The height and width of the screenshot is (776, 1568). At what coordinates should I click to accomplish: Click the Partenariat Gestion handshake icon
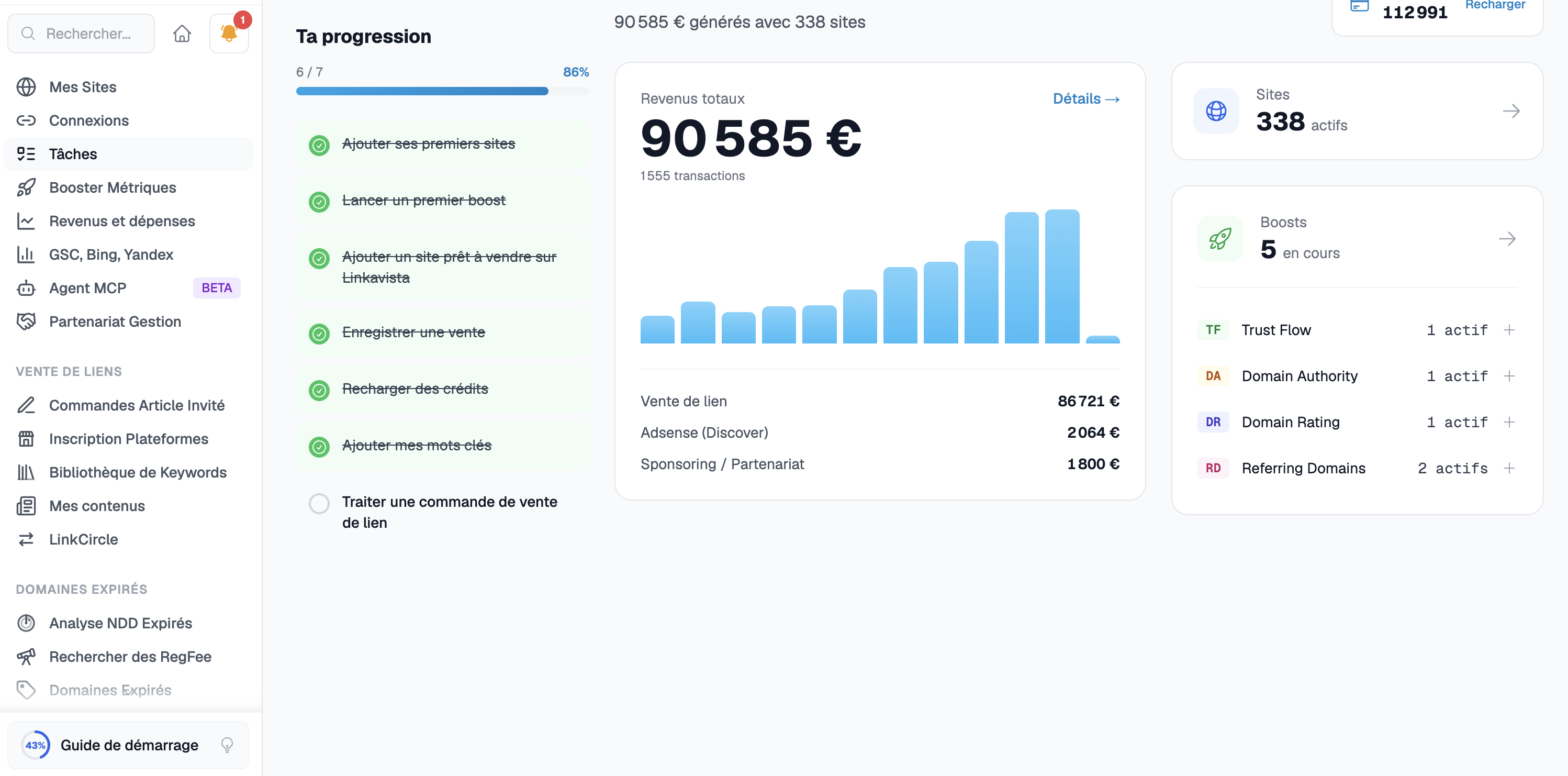(26, 322)
